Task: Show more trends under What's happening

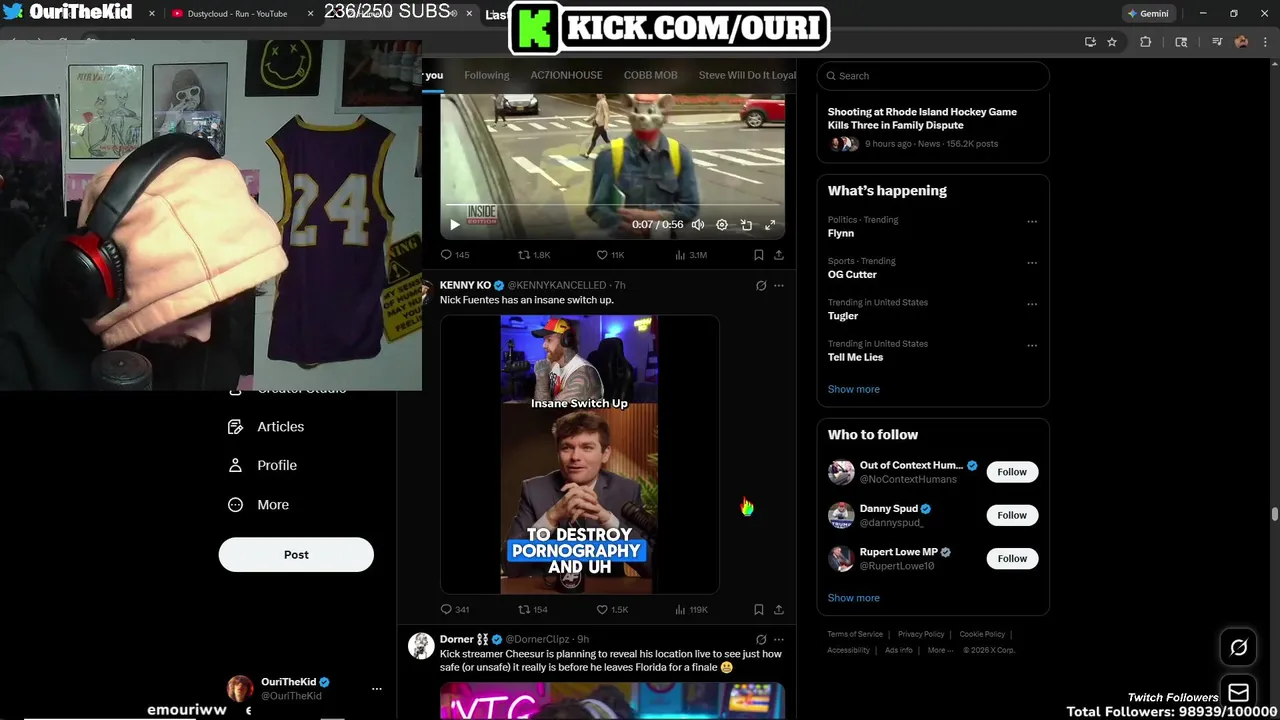Action: [x=853, y=389]
